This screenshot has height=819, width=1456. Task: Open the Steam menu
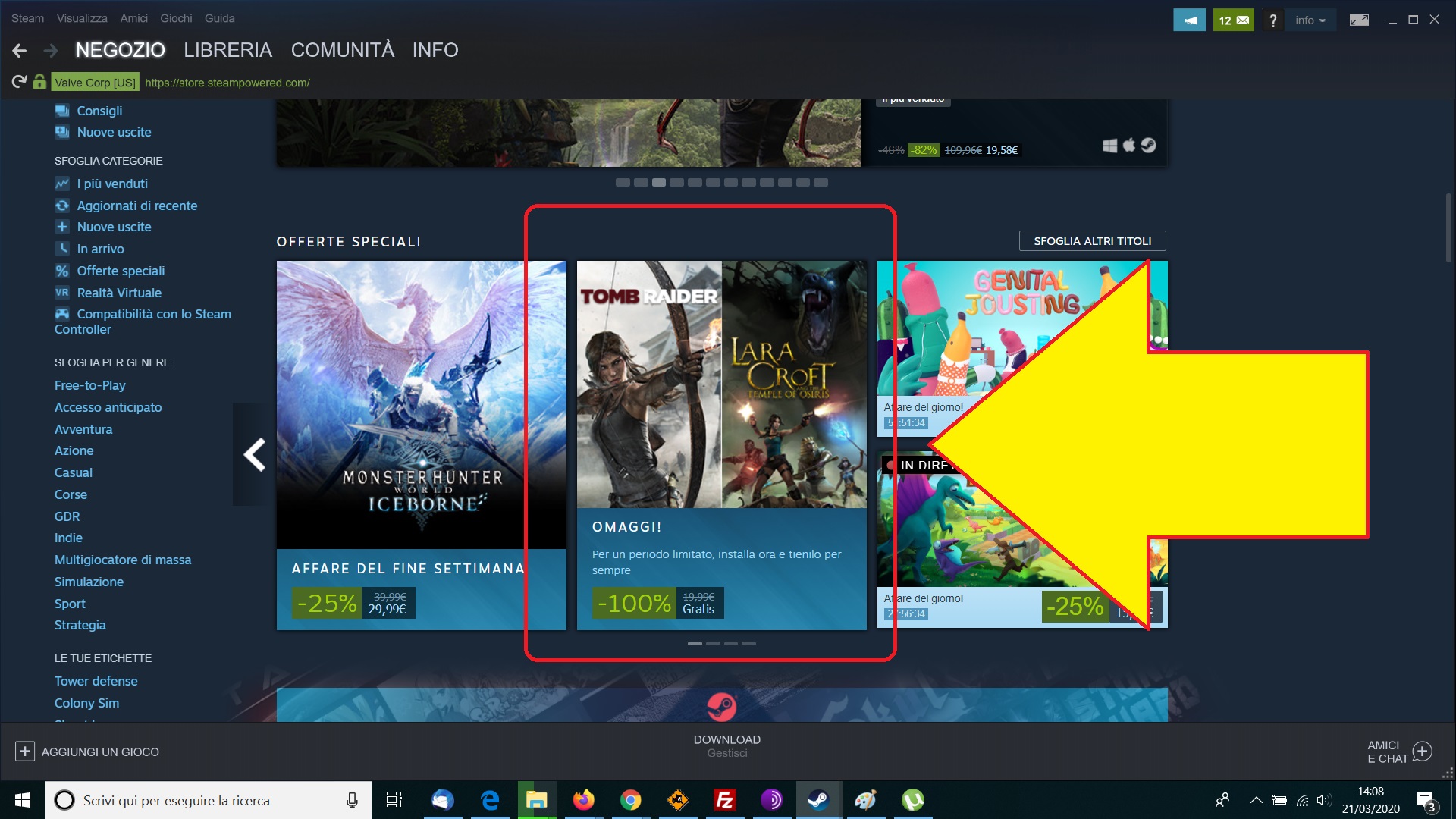pos(28,18)
